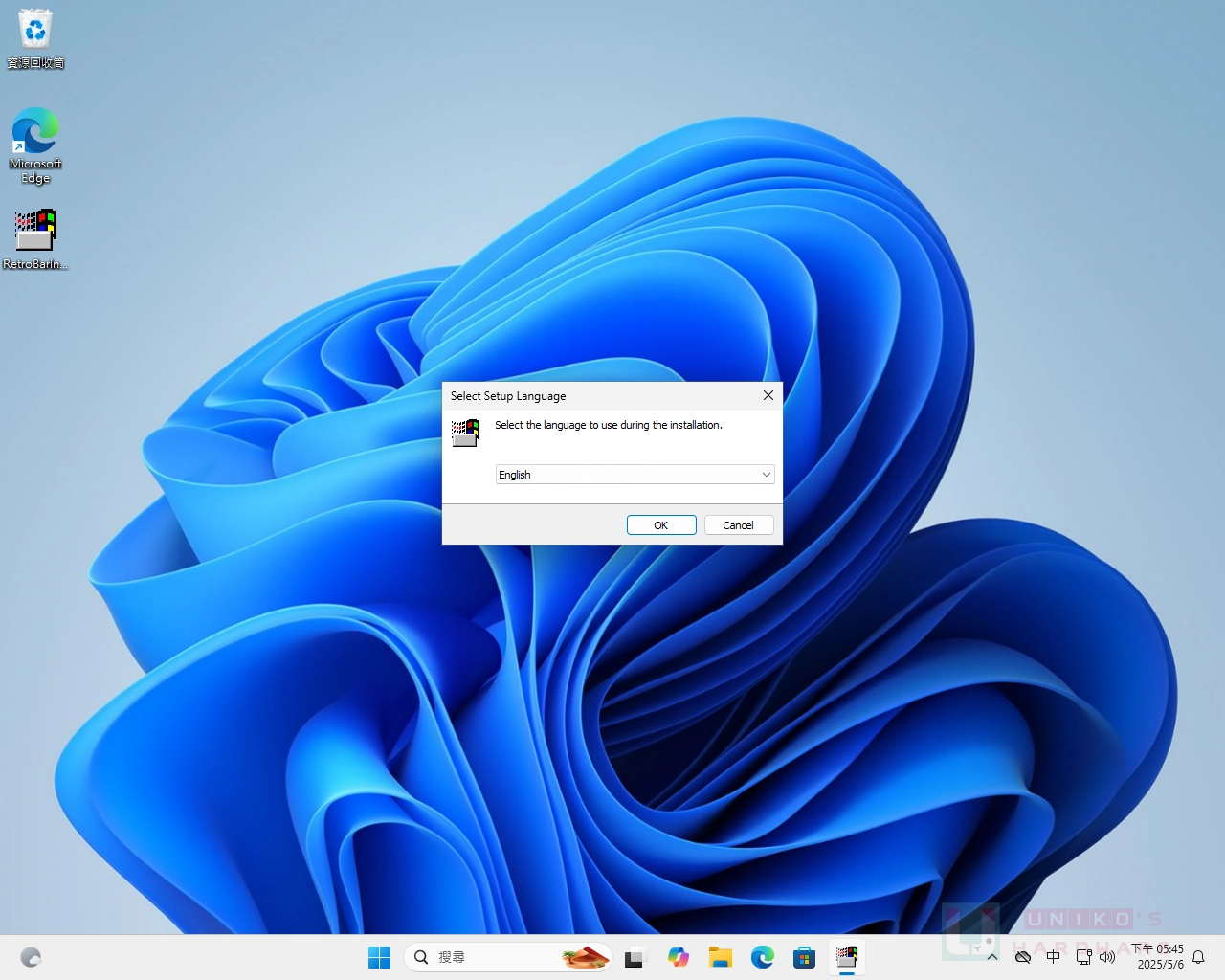The image size is (1225, 980).
Task: Open the volume speaker tray icon
Action: click(x=1107, y=957)
